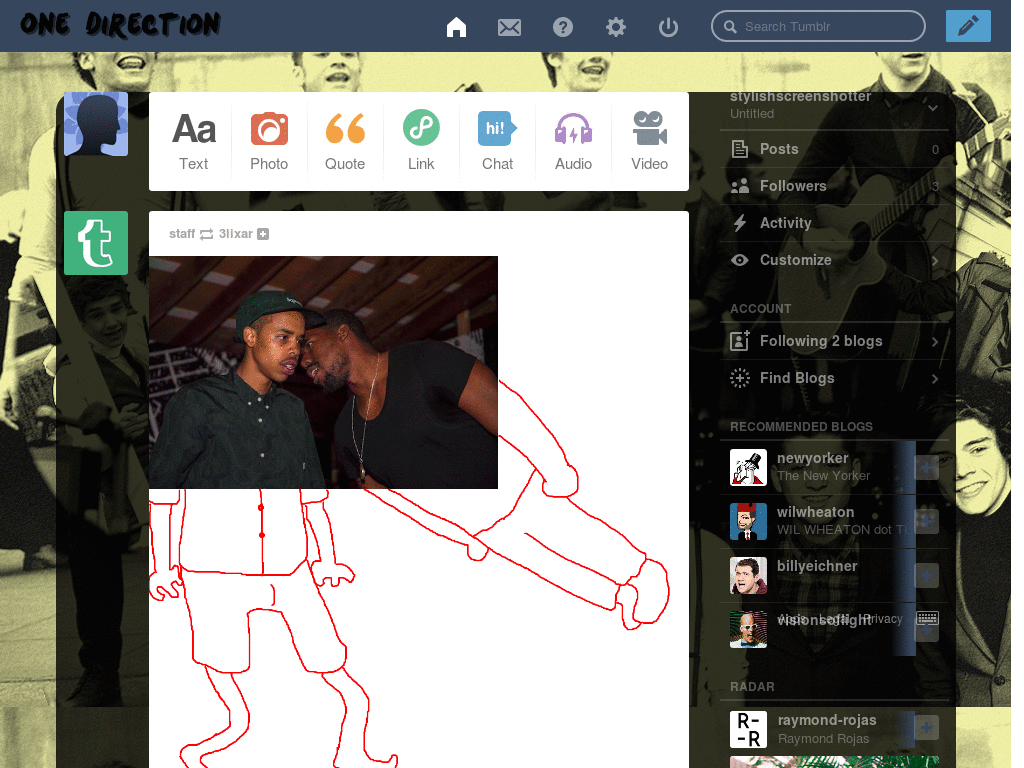Click the blue compose pencil button
Screen dimensions: 1024x768
[968, 26]
